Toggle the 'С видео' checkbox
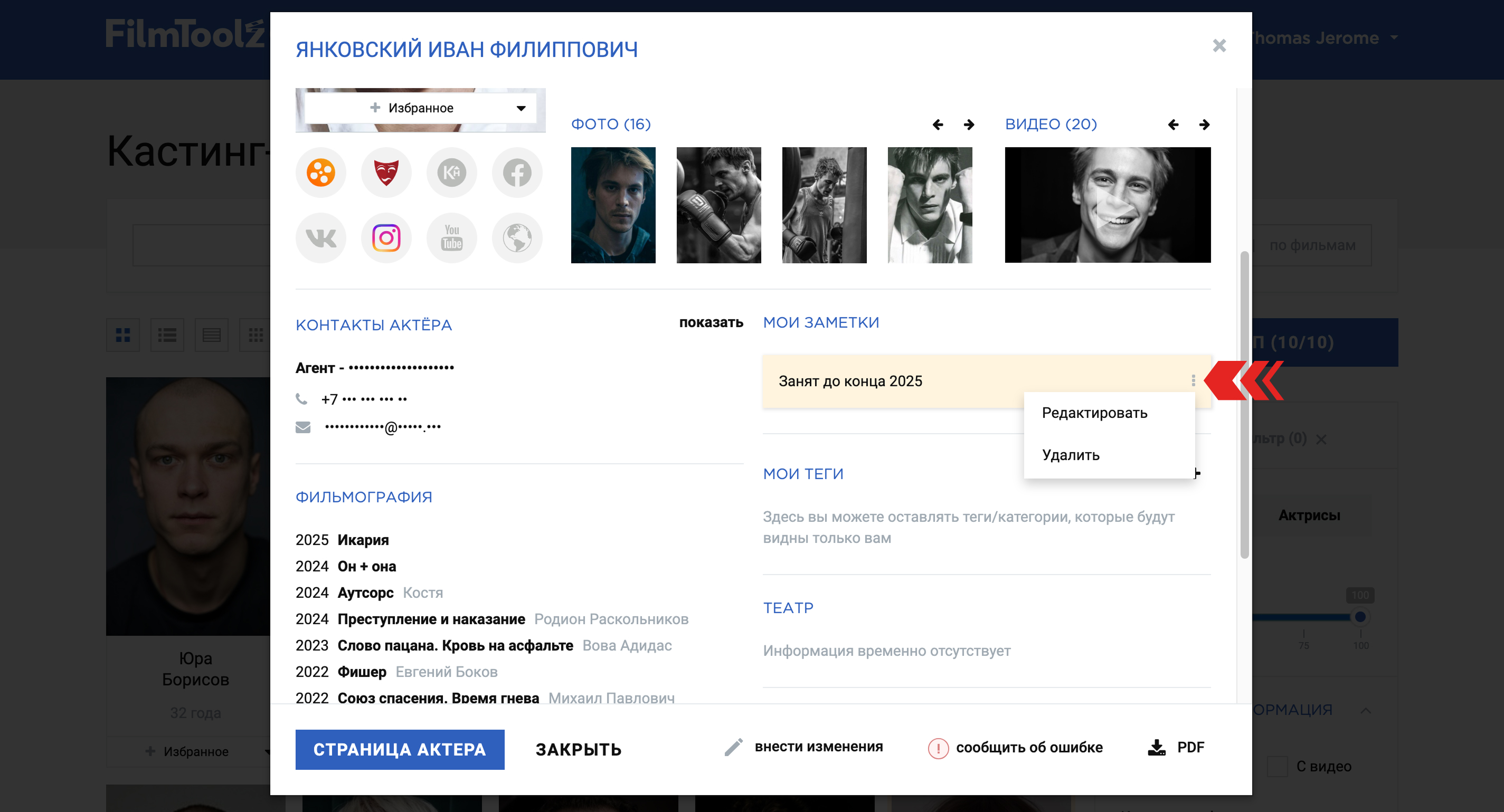The image size is (1504, 812). click(x=1278, y=766)
